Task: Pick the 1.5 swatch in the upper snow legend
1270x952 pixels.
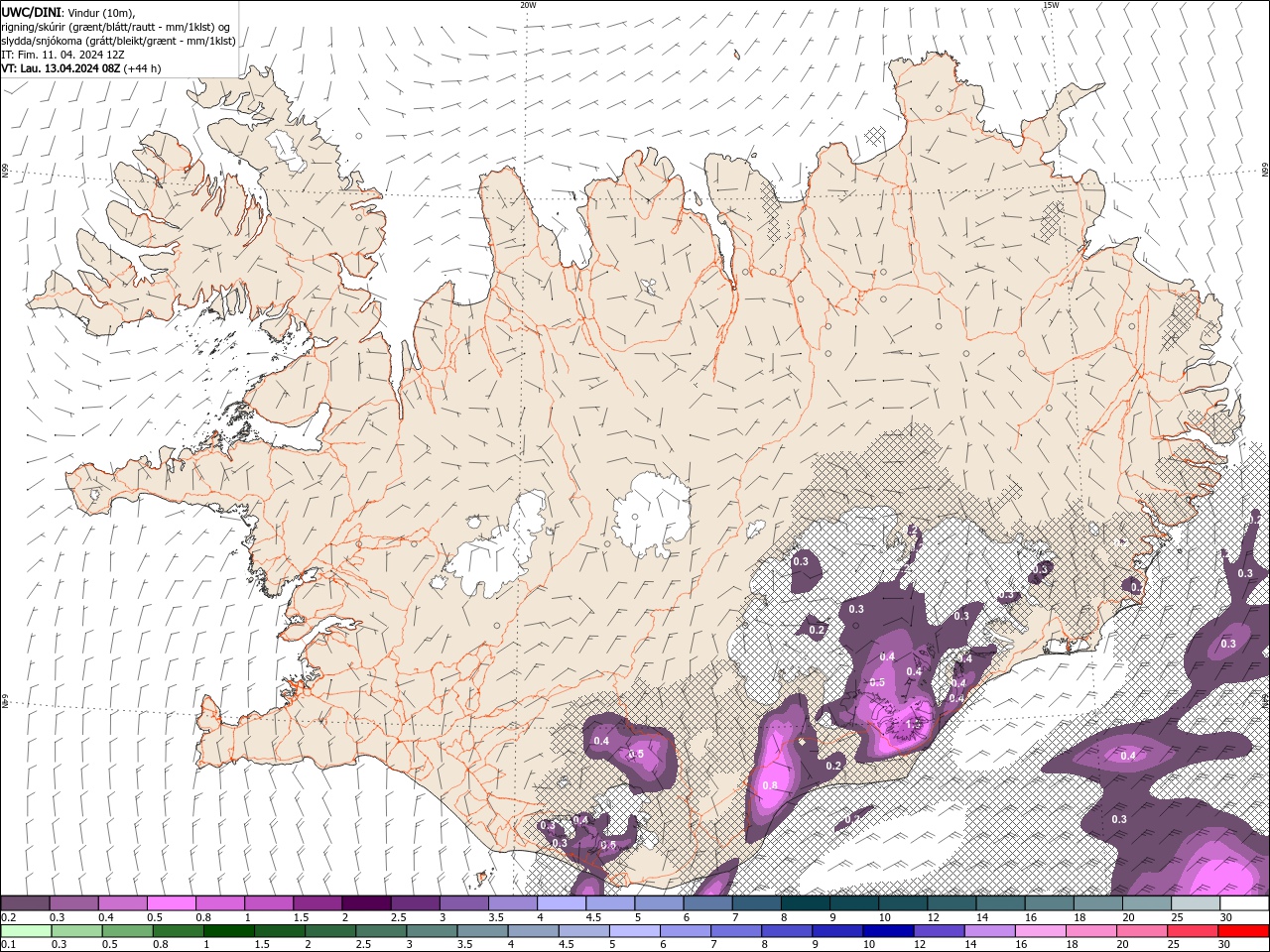Action: (x=317, y=903)
